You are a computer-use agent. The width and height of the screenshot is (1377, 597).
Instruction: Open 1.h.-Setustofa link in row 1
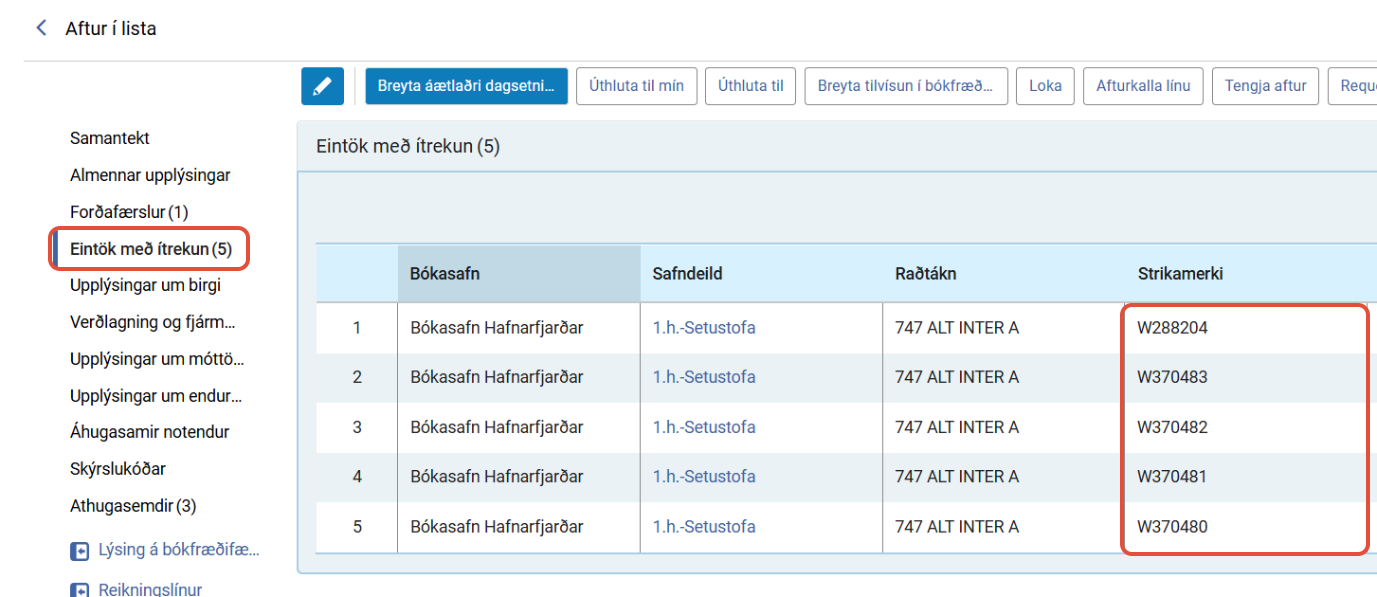(x=704, y=327)
